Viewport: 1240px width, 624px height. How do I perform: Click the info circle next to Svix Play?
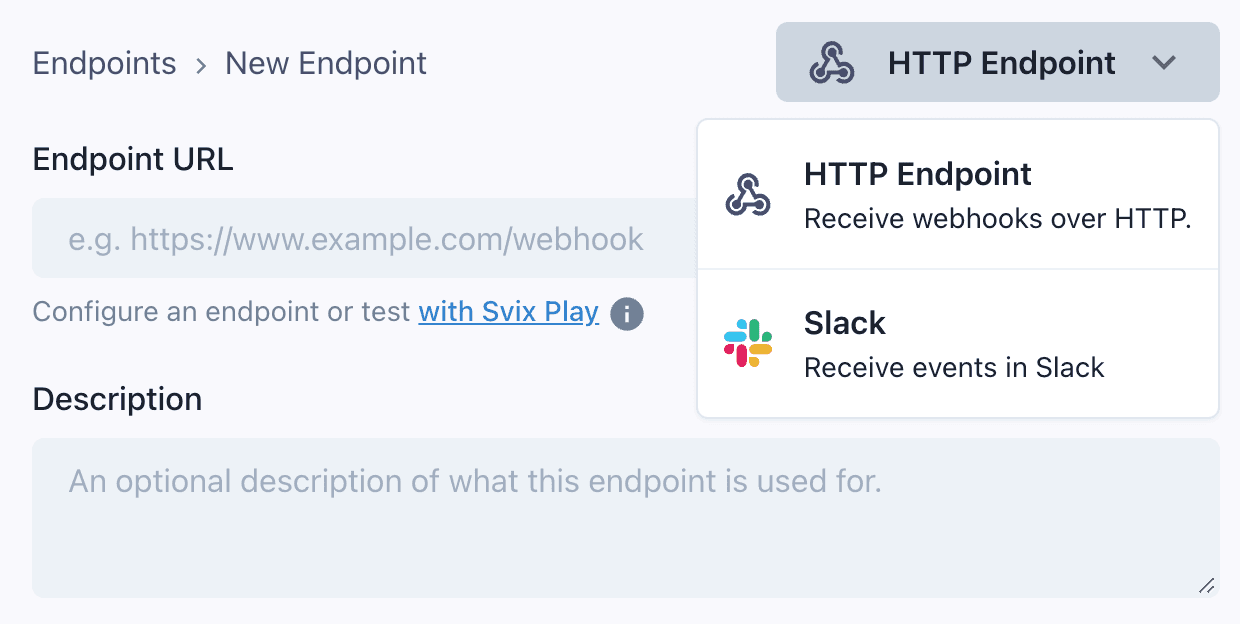627,313
